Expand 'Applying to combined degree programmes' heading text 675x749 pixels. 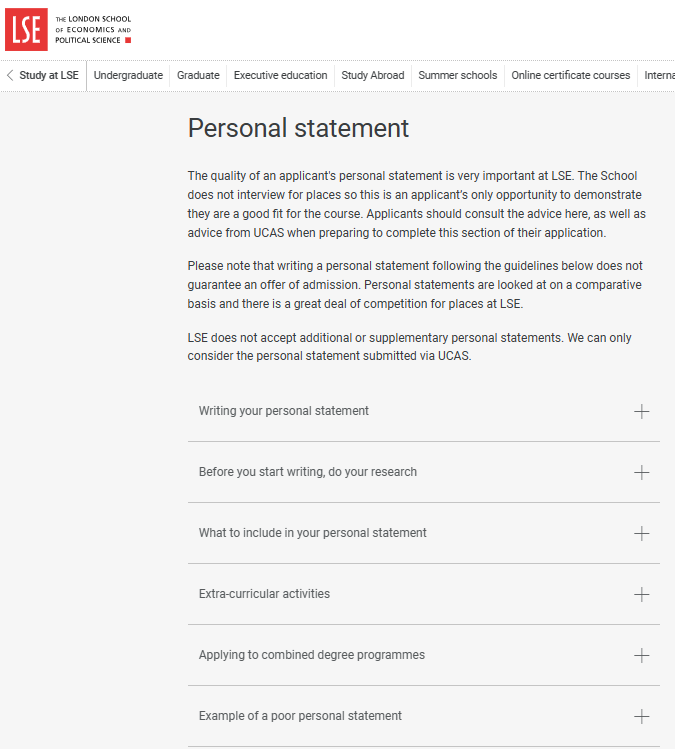tap(311, 655)
